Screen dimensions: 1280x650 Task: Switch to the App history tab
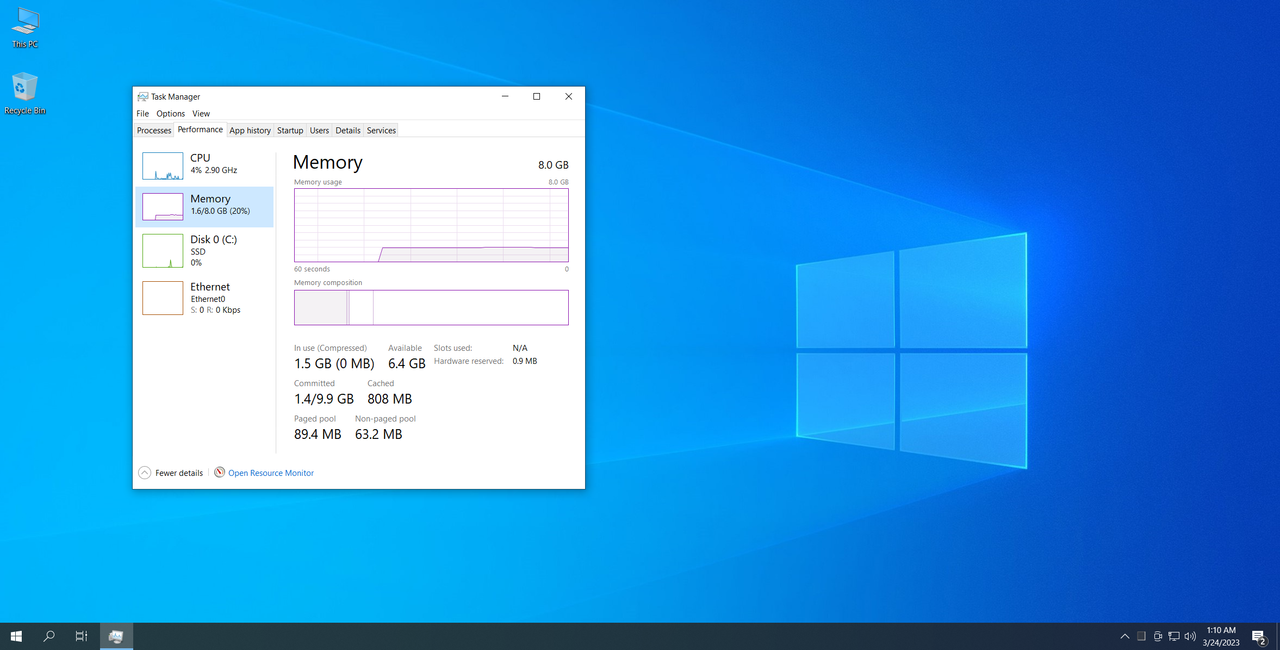click(x=250, y=130)
